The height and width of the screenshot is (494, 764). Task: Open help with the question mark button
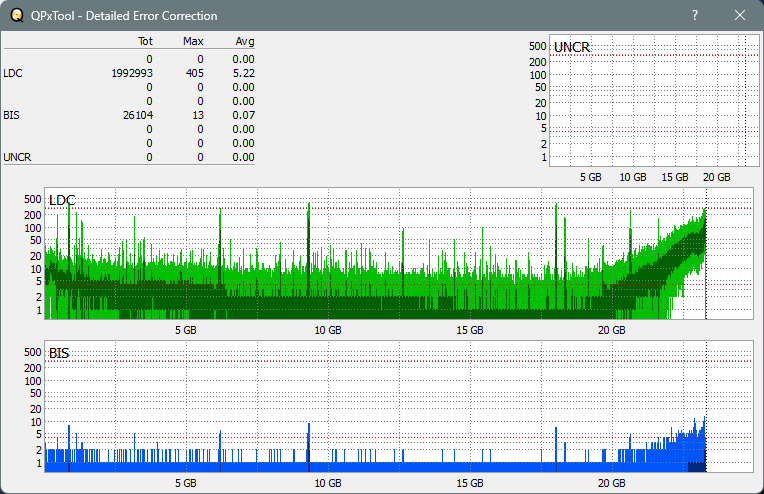coord(695,15)
